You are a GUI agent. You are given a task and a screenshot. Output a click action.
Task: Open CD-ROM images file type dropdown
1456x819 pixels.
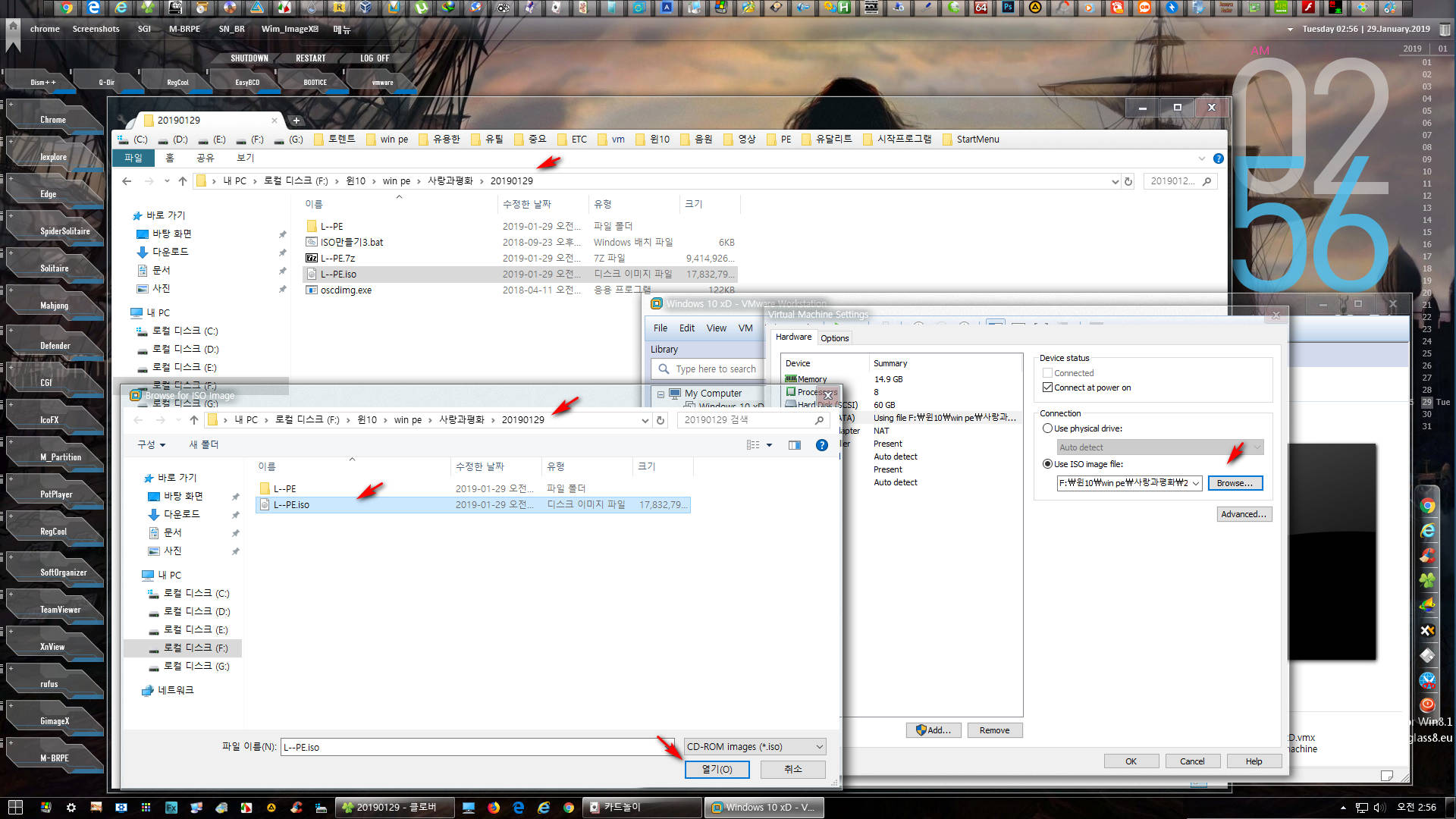tap(755, 747)
